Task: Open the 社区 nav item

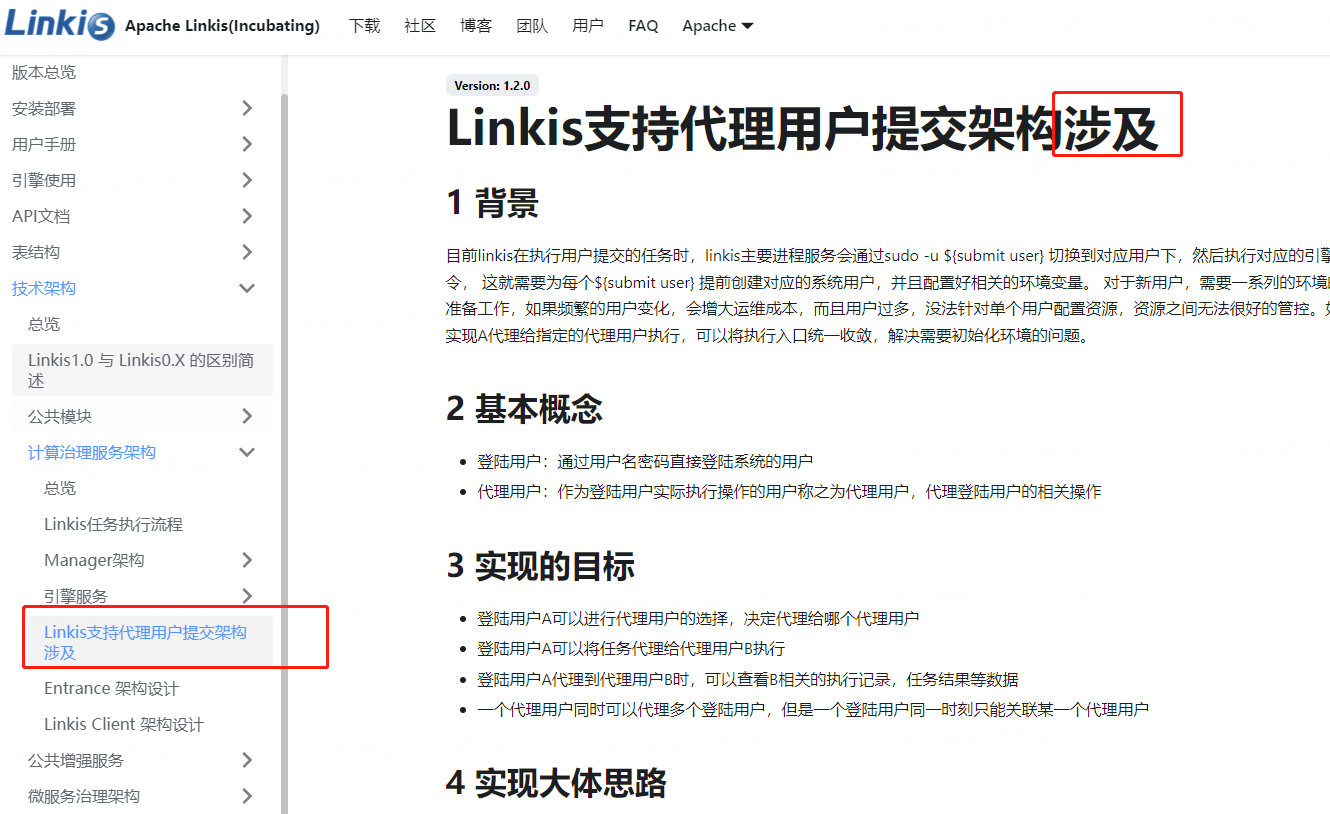Action: [421, 26]
